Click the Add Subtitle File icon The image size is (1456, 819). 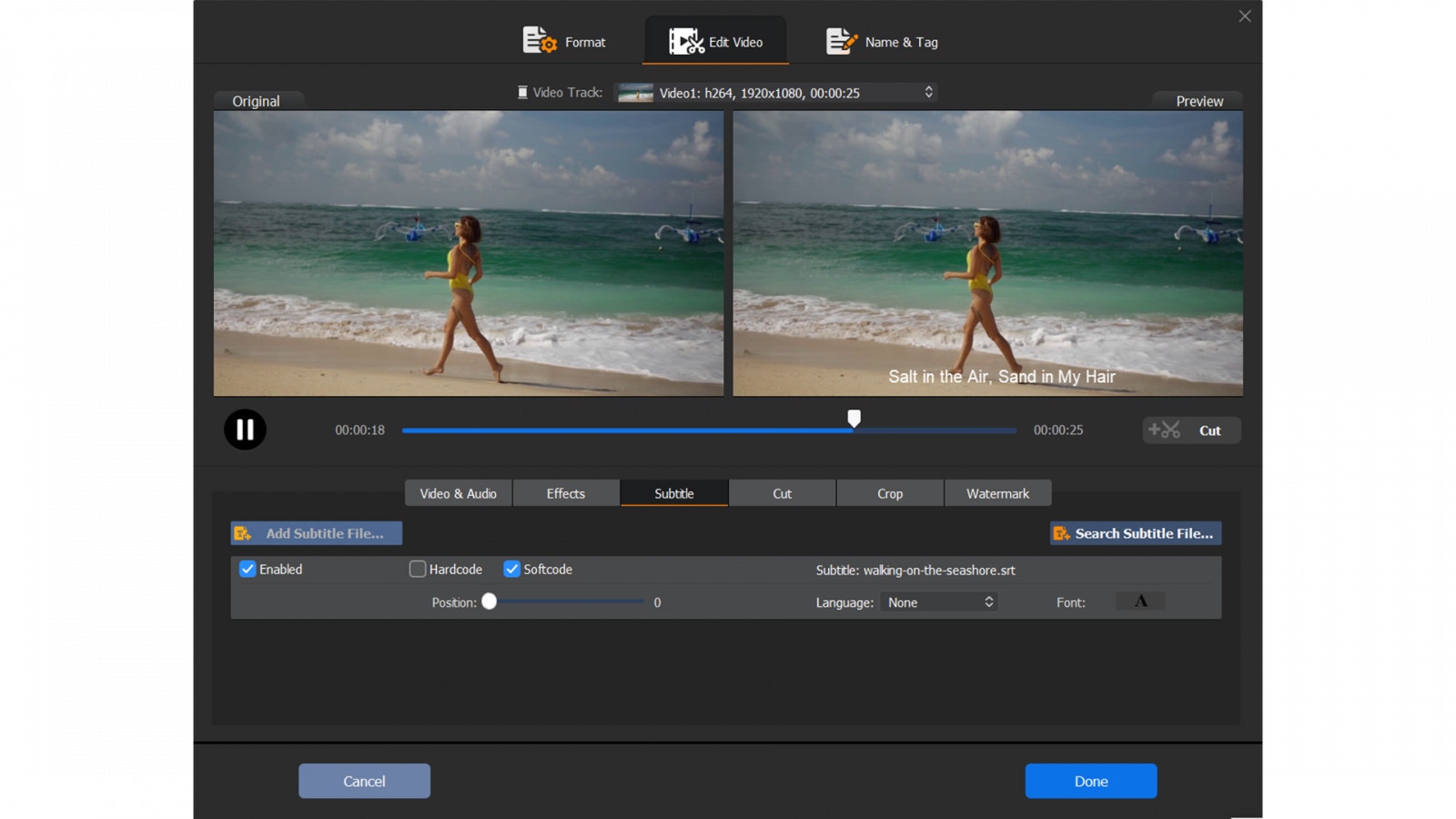(x=243, y=533)
